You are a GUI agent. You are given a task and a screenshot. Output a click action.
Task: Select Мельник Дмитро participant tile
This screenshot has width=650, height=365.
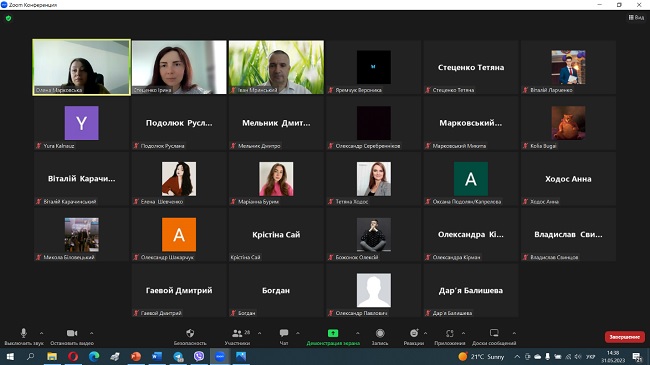tap(276, 123)
